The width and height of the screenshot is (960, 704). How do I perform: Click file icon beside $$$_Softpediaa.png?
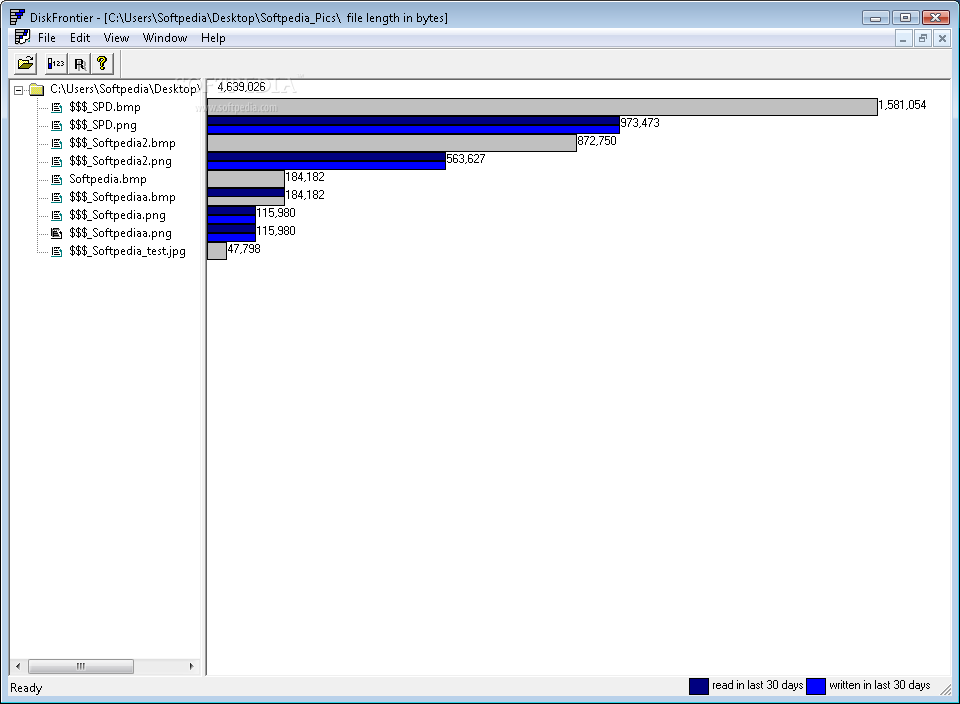(56, 233)
